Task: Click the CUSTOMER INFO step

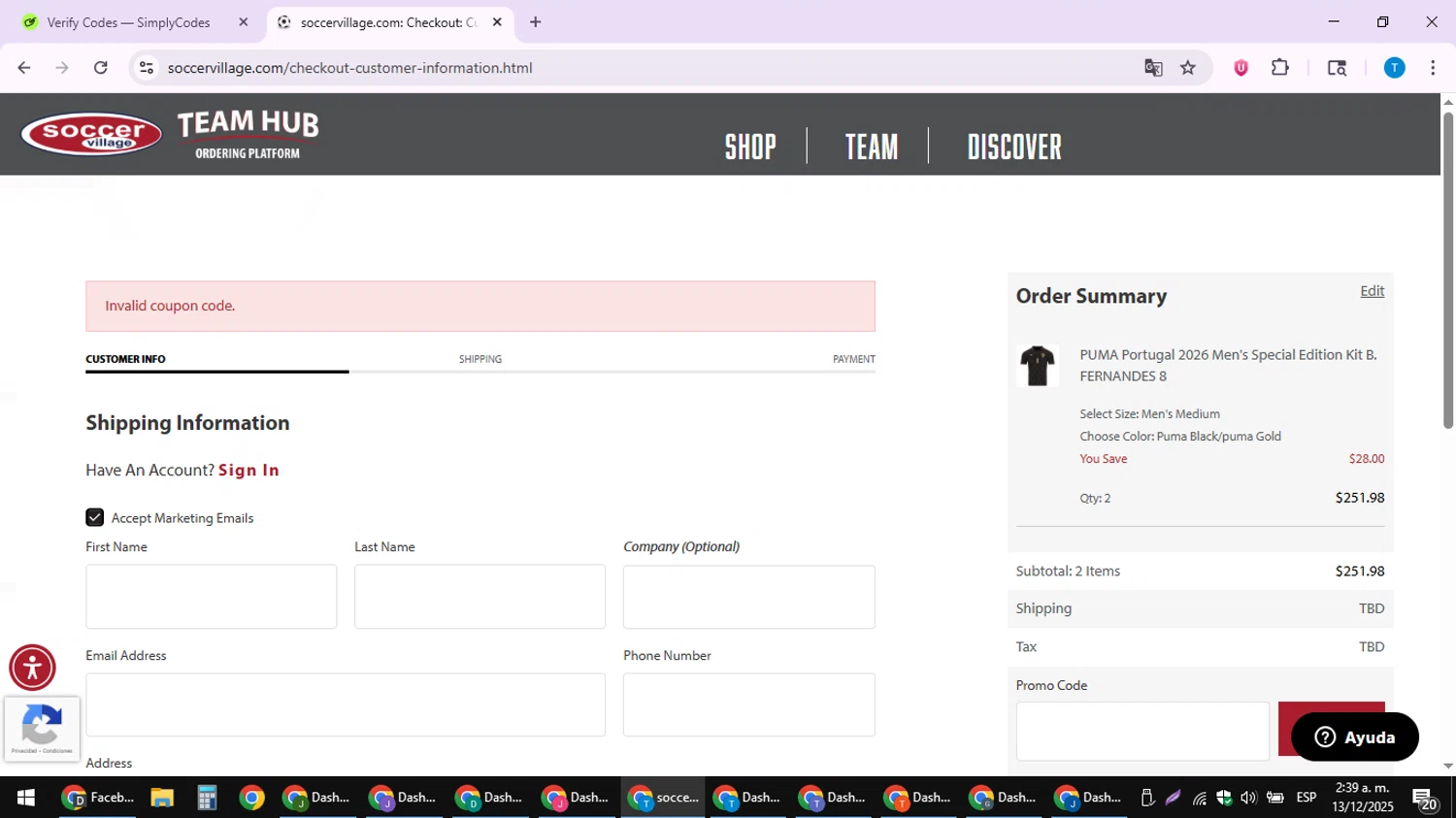Action: click(x=125, y=359)
